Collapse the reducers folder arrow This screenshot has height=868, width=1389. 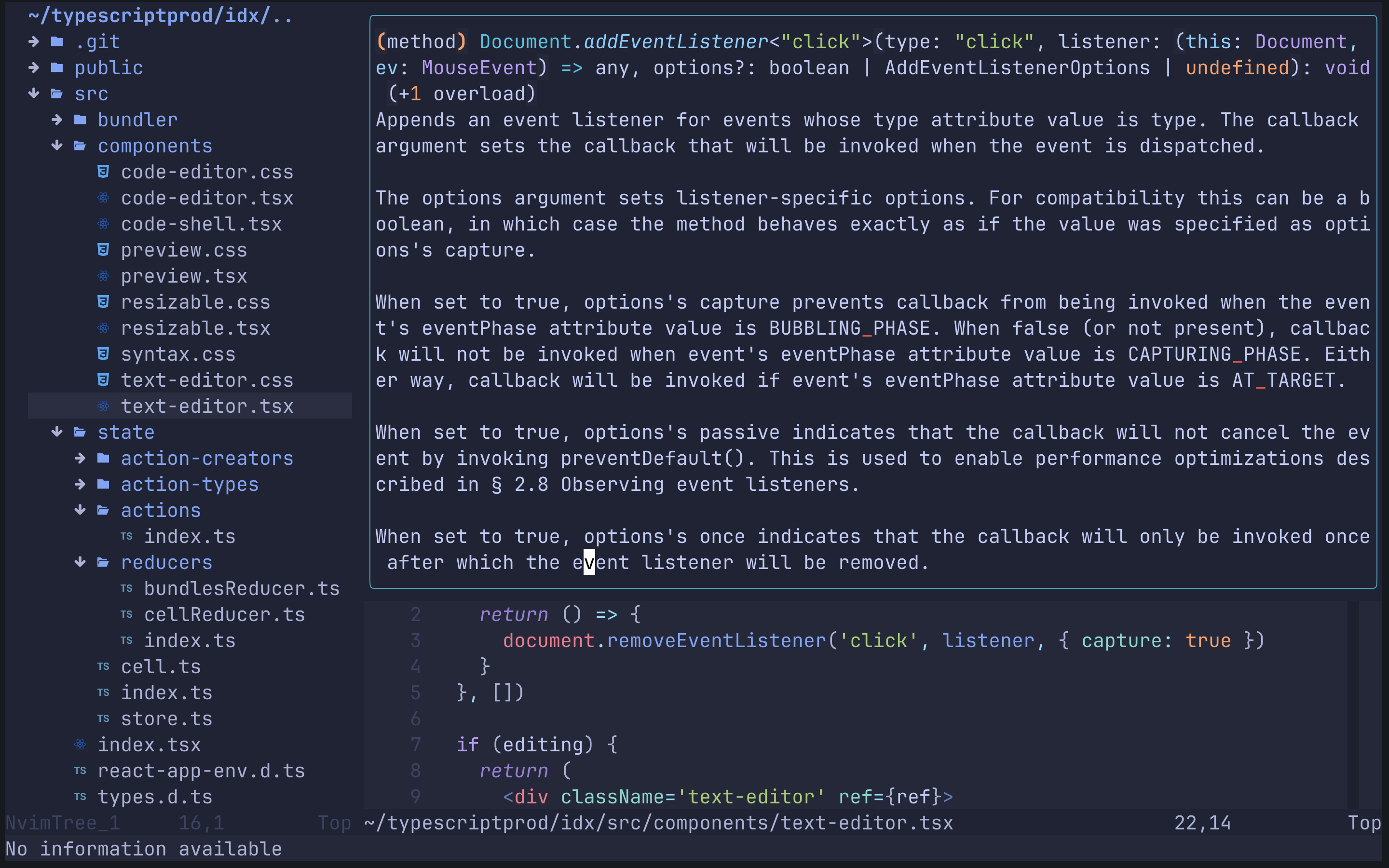(x=80, y=563)
